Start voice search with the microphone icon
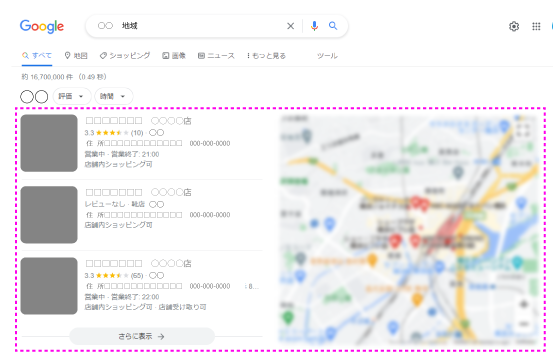 314,26
